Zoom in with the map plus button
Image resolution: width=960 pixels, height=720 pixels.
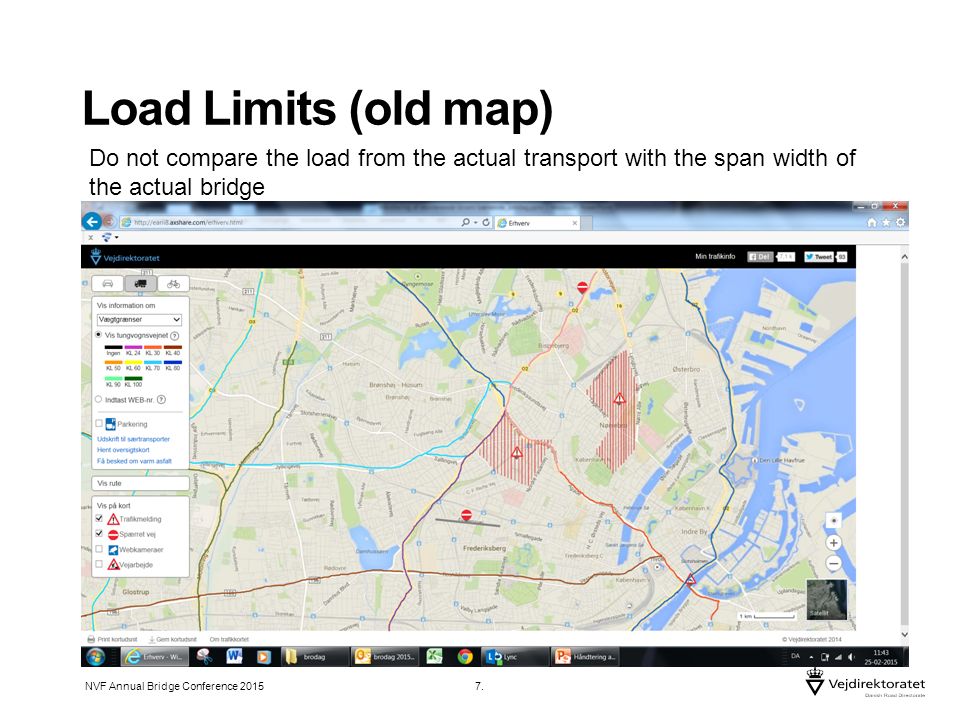pyautogui.click(x=833, y=543)
